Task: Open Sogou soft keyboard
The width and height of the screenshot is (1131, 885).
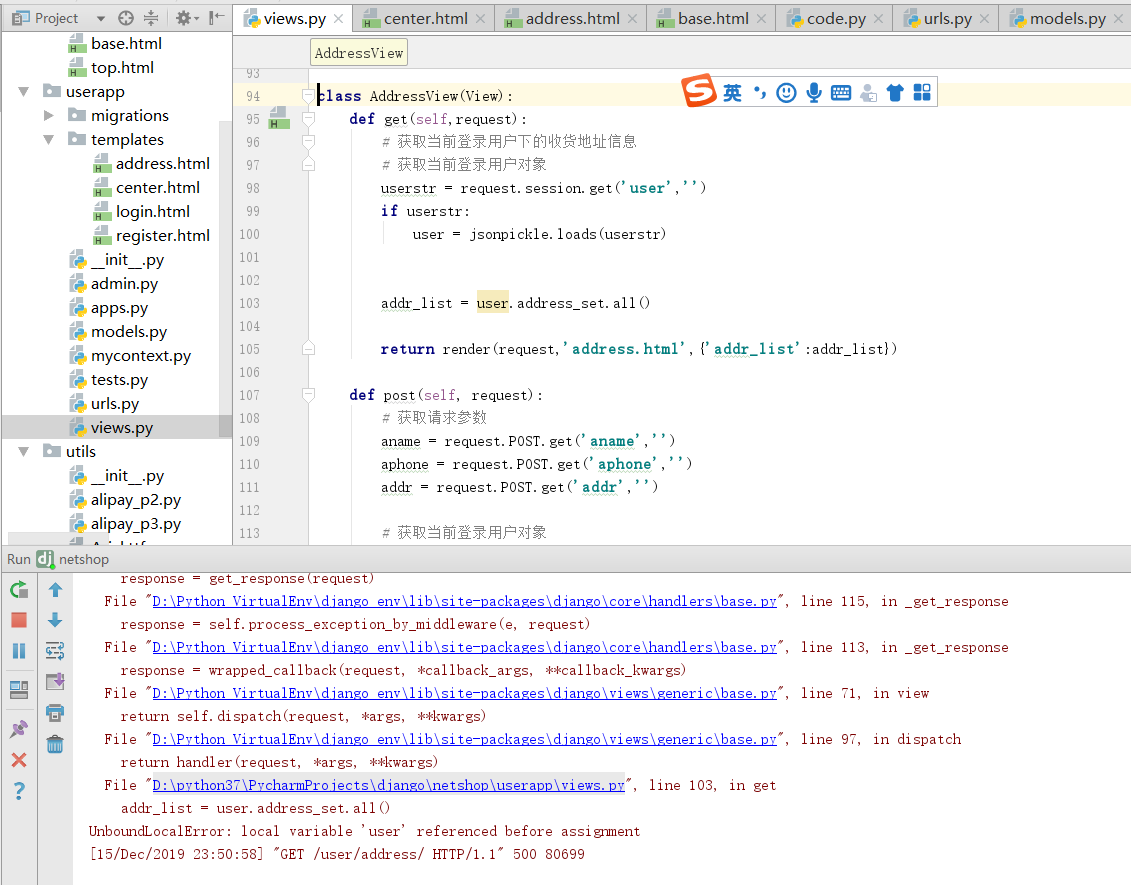Action: pyautogui.click(x=841, y=92)
